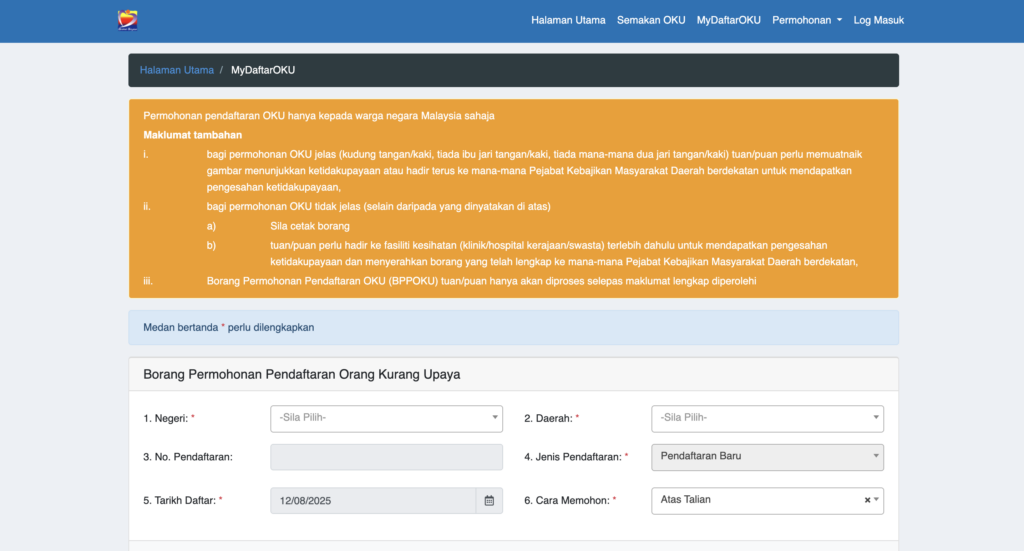Open the calendar picker for Tarikh Daftar
The image size is (1024, 551).
pos(489,500)
